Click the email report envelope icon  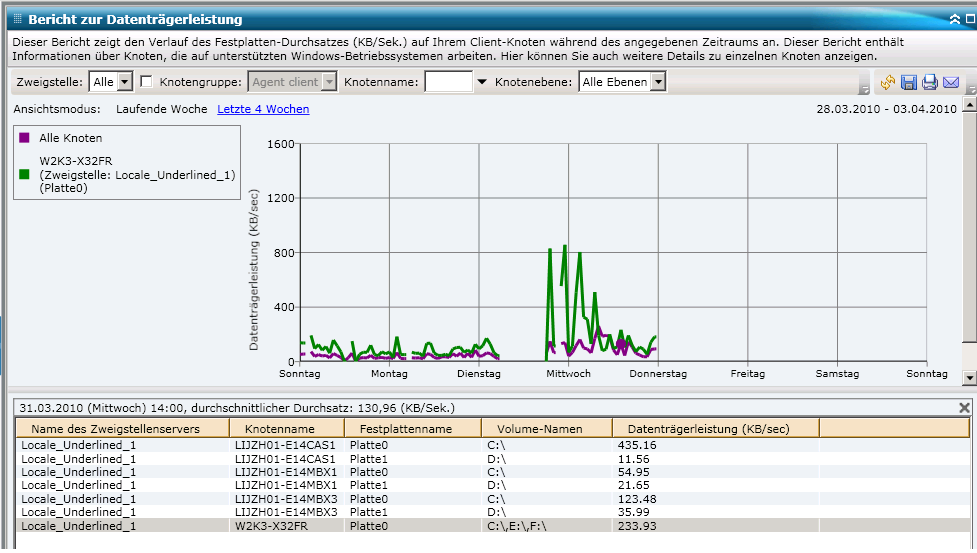click(951, 82)
